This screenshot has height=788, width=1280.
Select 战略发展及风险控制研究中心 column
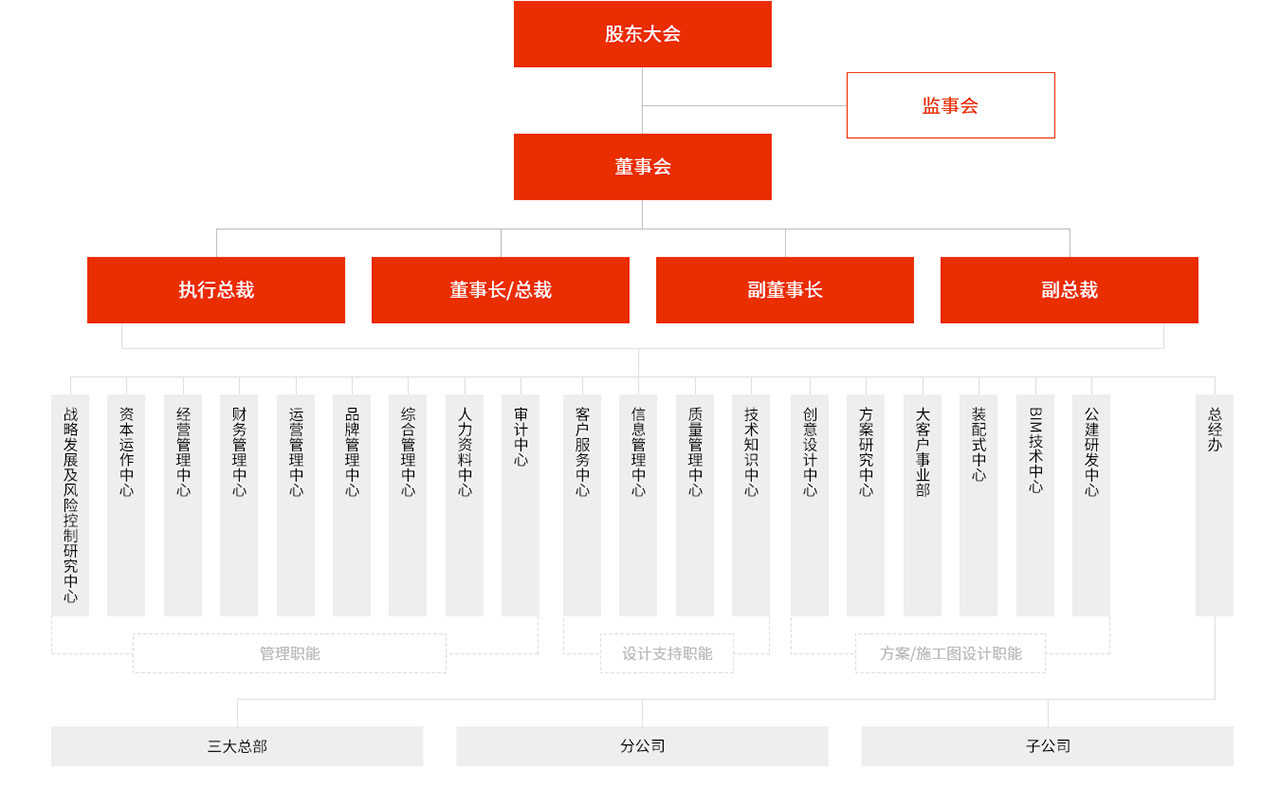click(x=70, y=505)
